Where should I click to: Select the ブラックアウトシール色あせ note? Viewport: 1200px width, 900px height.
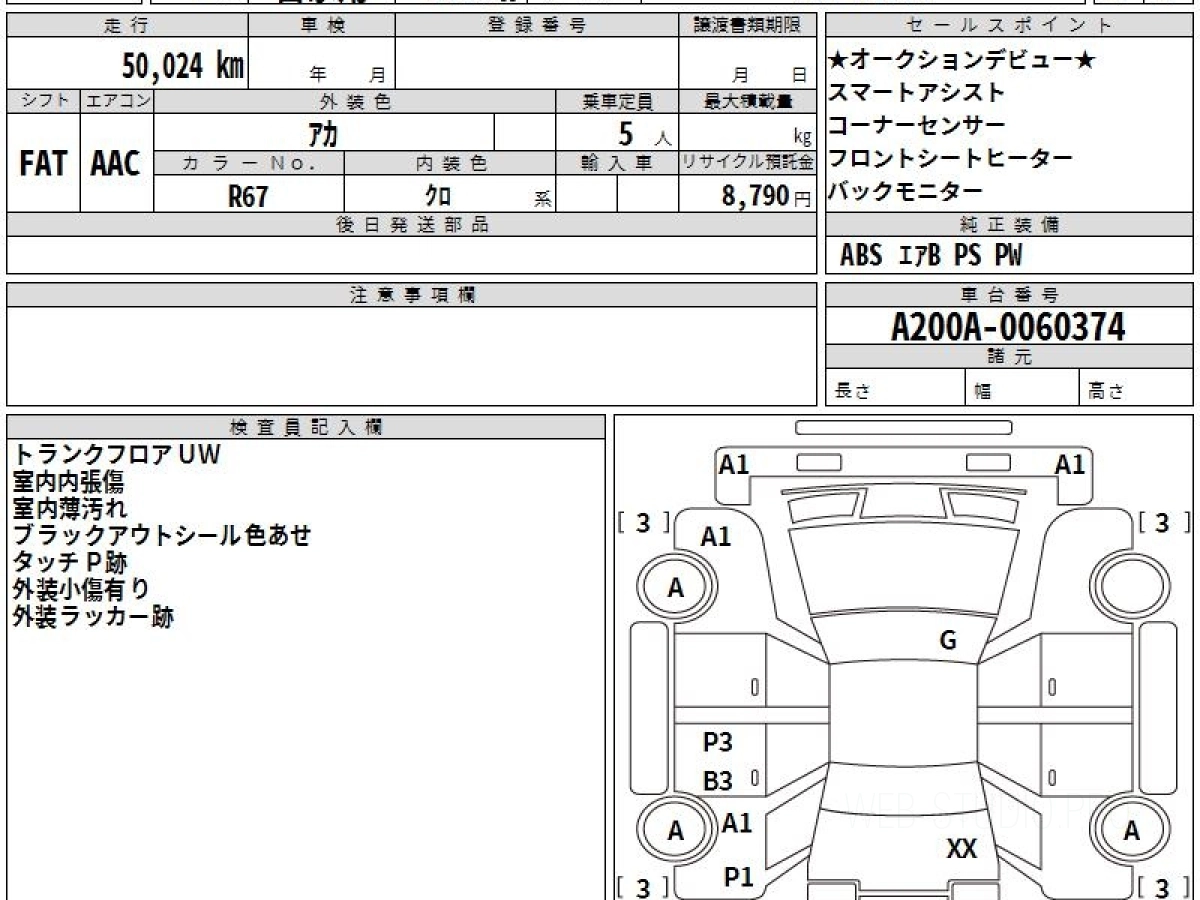click(162, 536)
